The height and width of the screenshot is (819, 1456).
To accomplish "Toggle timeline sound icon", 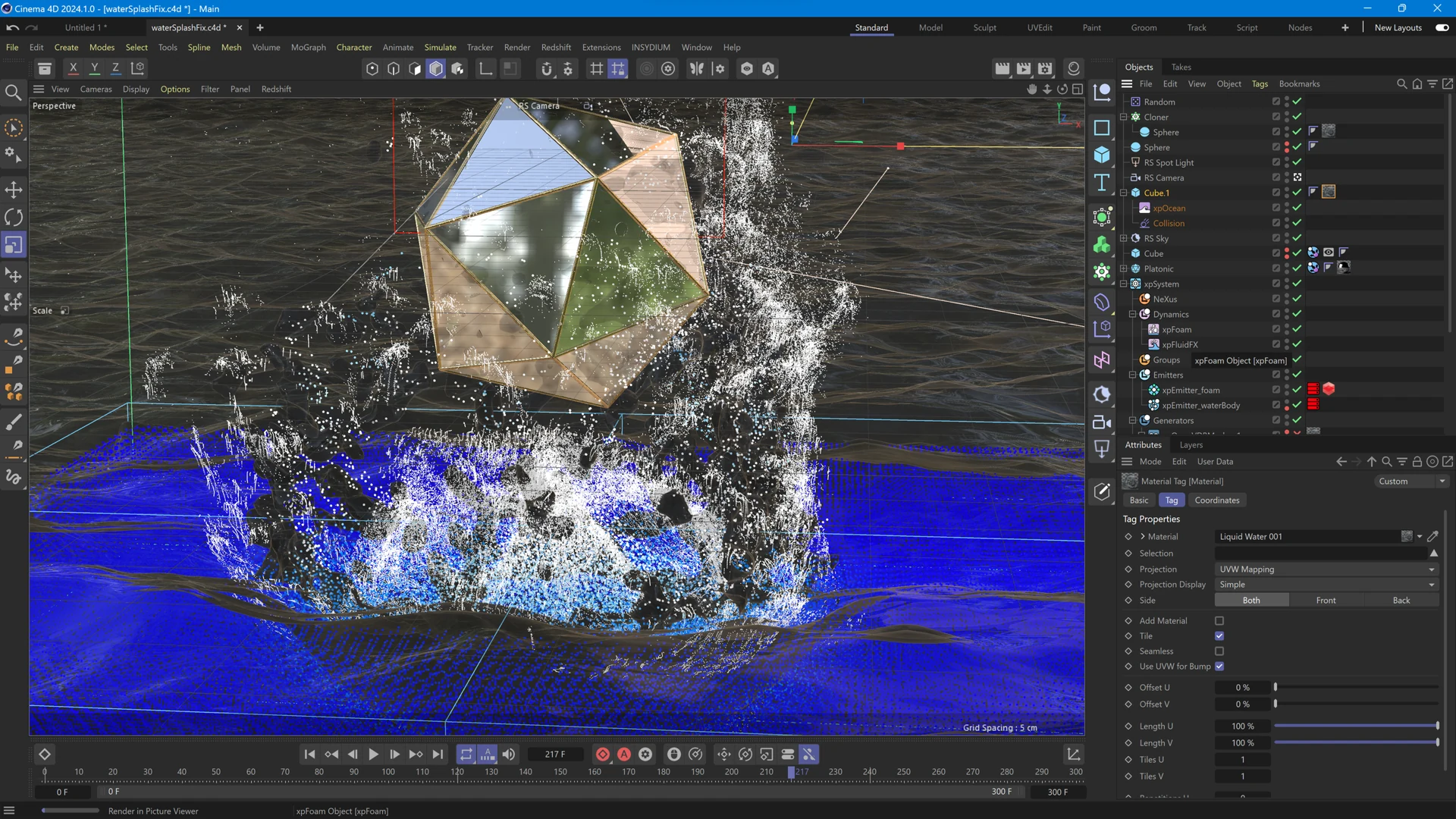I will [509, 755].
